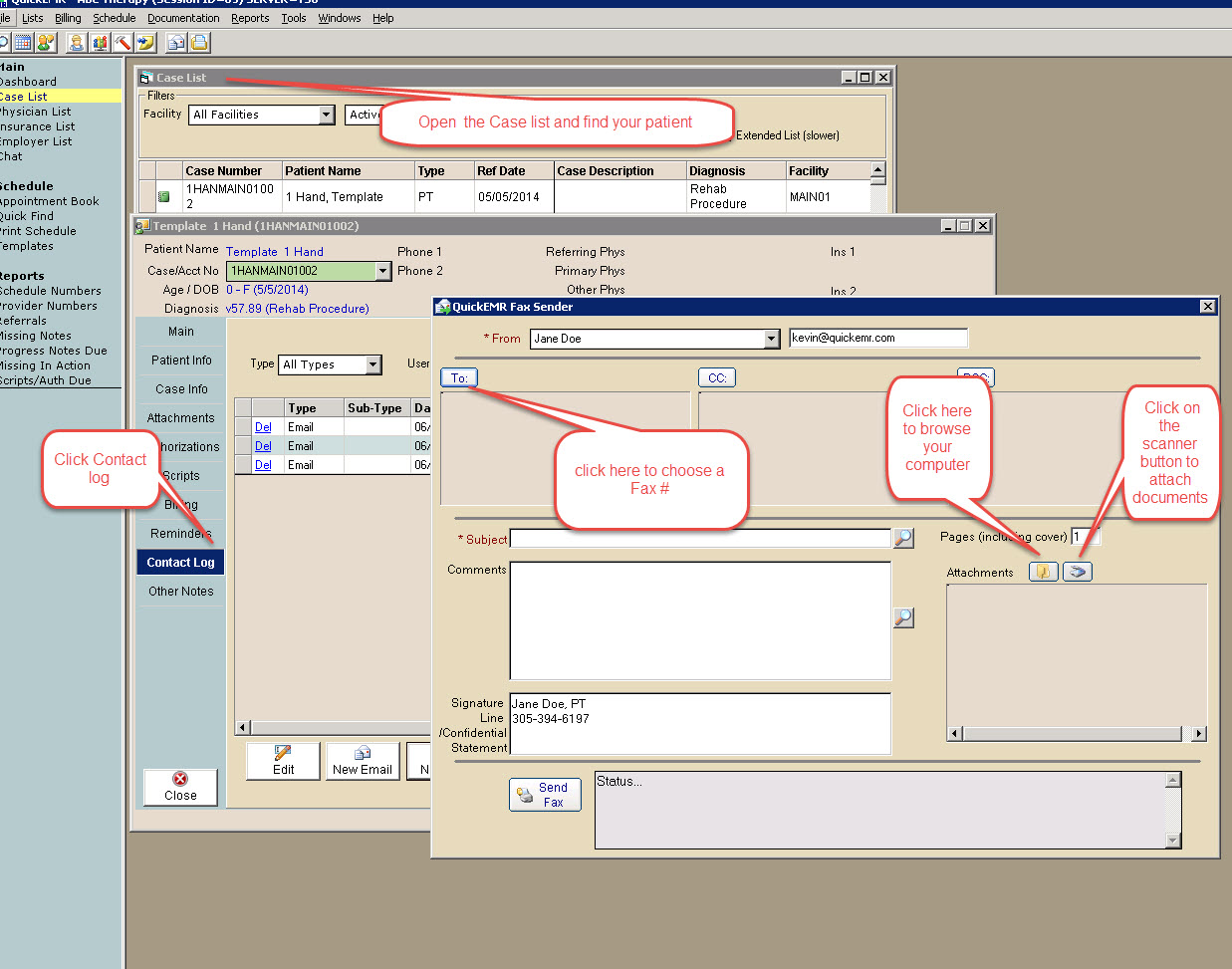Select the Contact Log tab
Viewport: 1232px width, 969px height.
coord(180,563)
